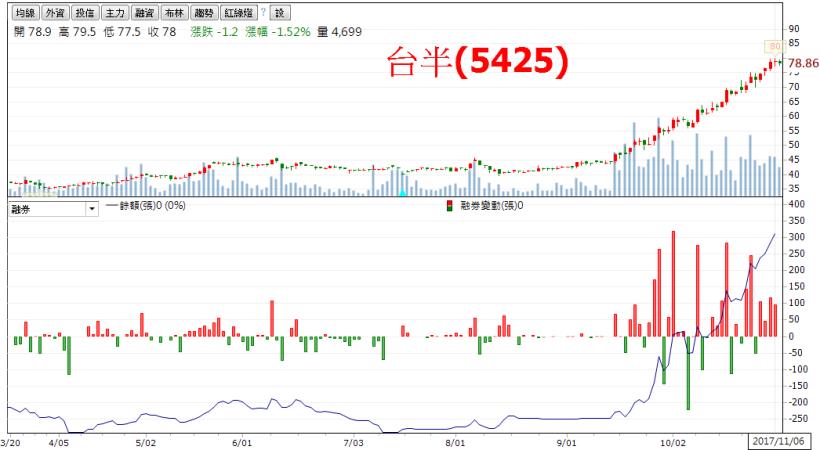The image size is (820, 450).
Task: Click the 外資 foreign investor button
Action: tap(55, 13)
